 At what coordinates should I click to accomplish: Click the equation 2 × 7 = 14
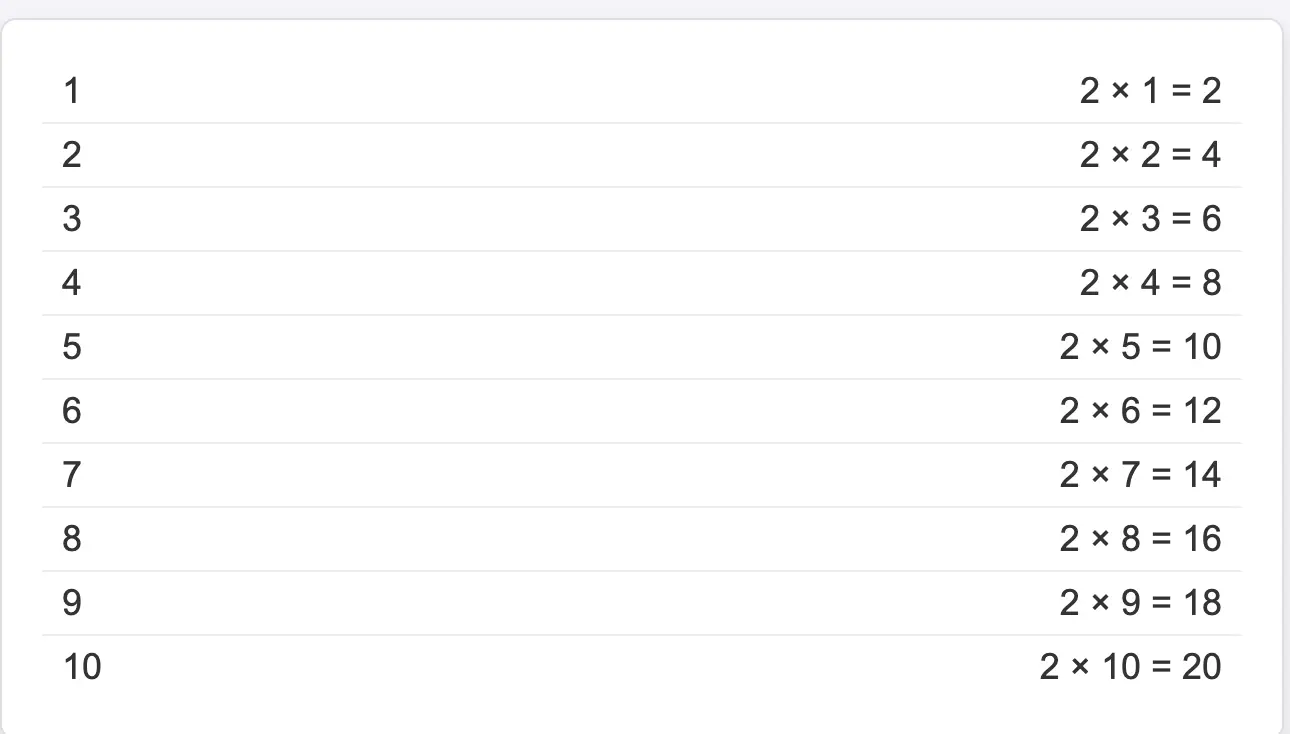point(1141,475)
